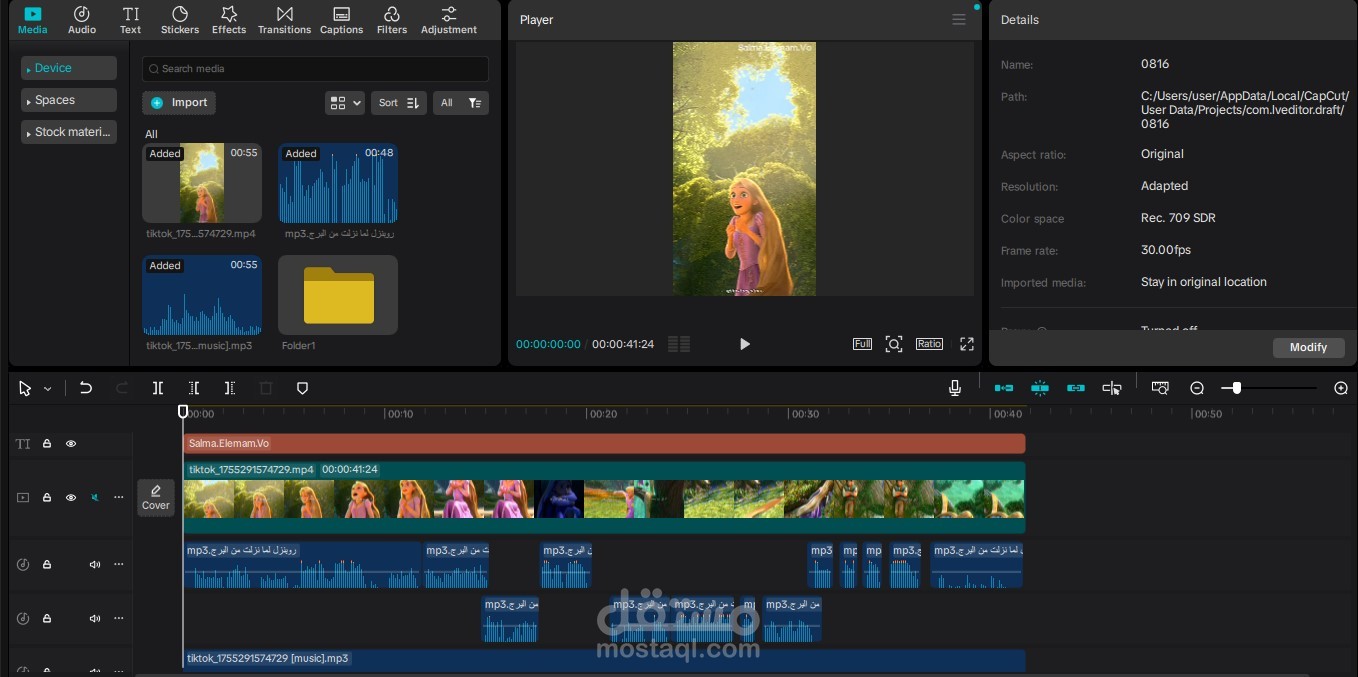The height and width of the screenshot is (677, 1358).
Task: Open the Audio tab
Action: [x=82, y=20]
